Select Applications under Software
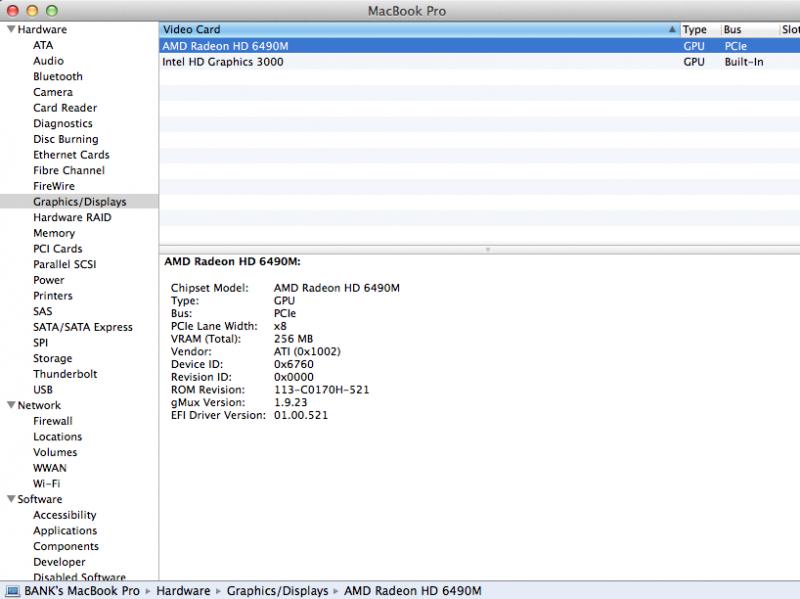Viewport: 800px width, 599px height. 65,531
